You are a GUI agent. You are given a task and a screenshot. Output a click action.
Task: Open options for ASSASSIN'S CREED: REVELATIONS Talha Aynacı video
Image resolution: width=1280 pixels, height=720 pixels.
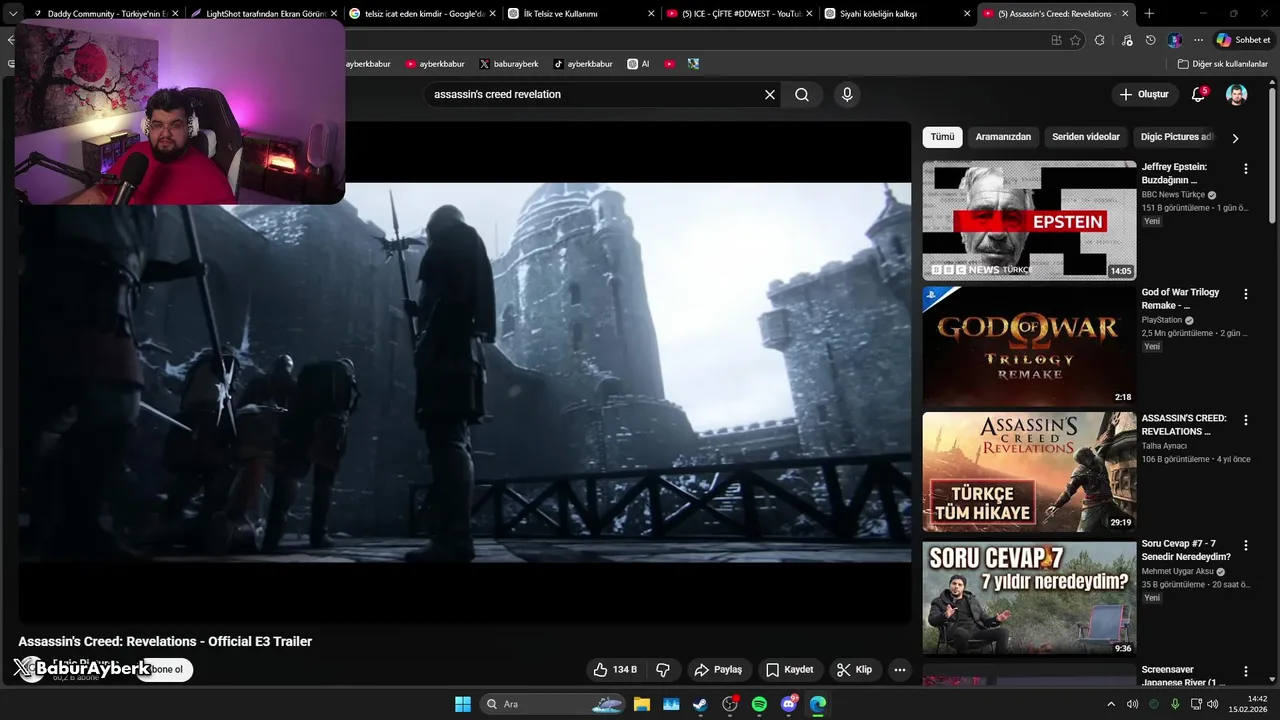(x=1246, y=420)
